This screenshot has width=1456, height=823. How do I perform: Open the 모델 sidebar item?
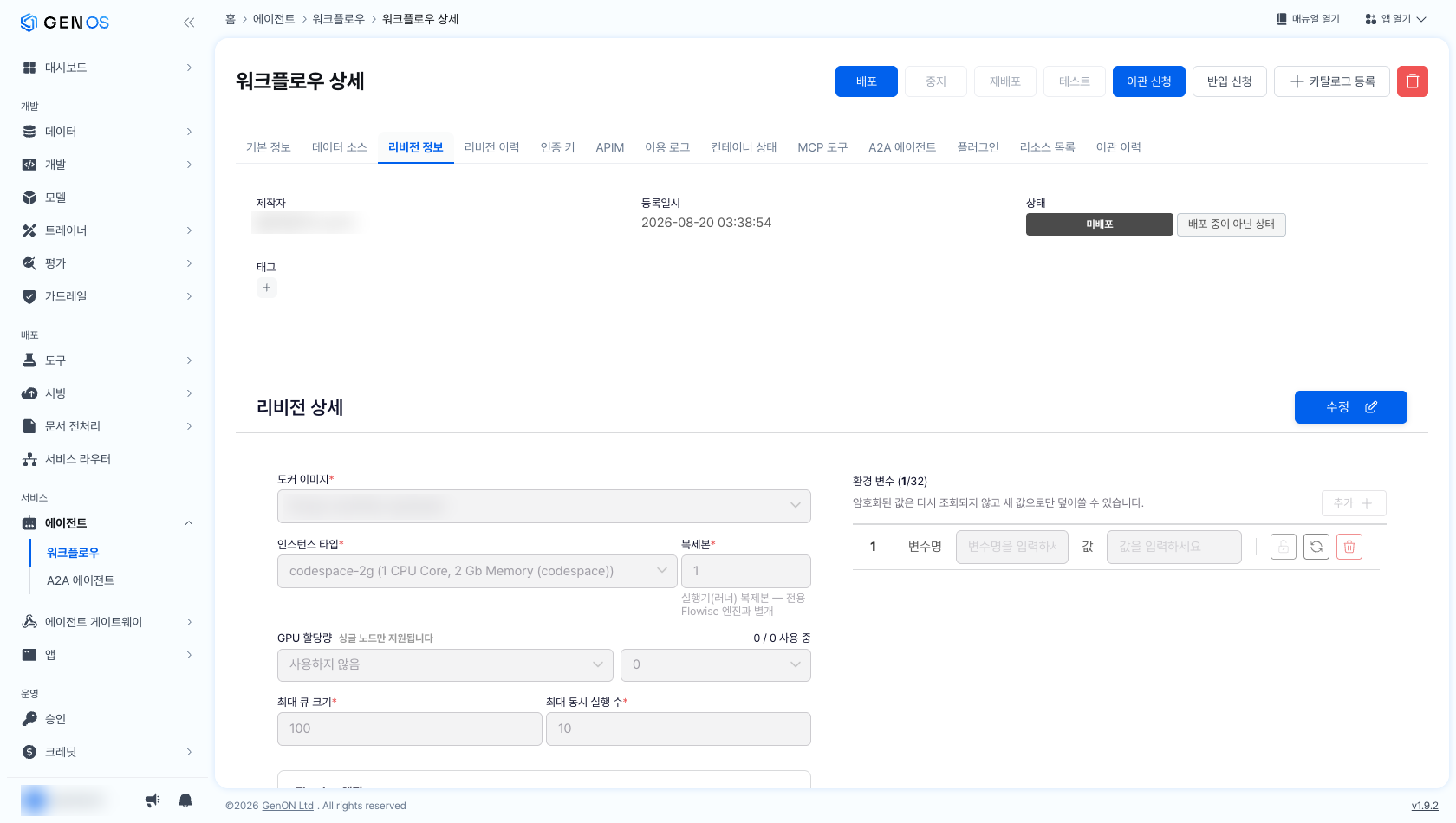[x=107, y=198]
